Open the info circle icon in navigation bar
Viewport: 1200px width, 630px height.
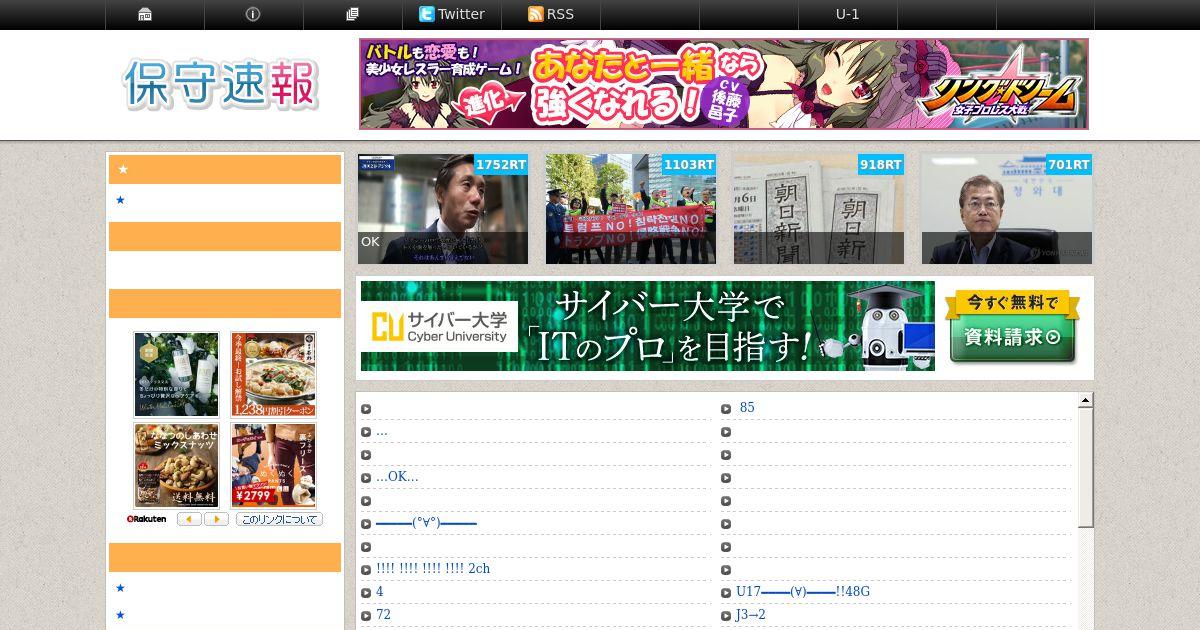(253, 14)
